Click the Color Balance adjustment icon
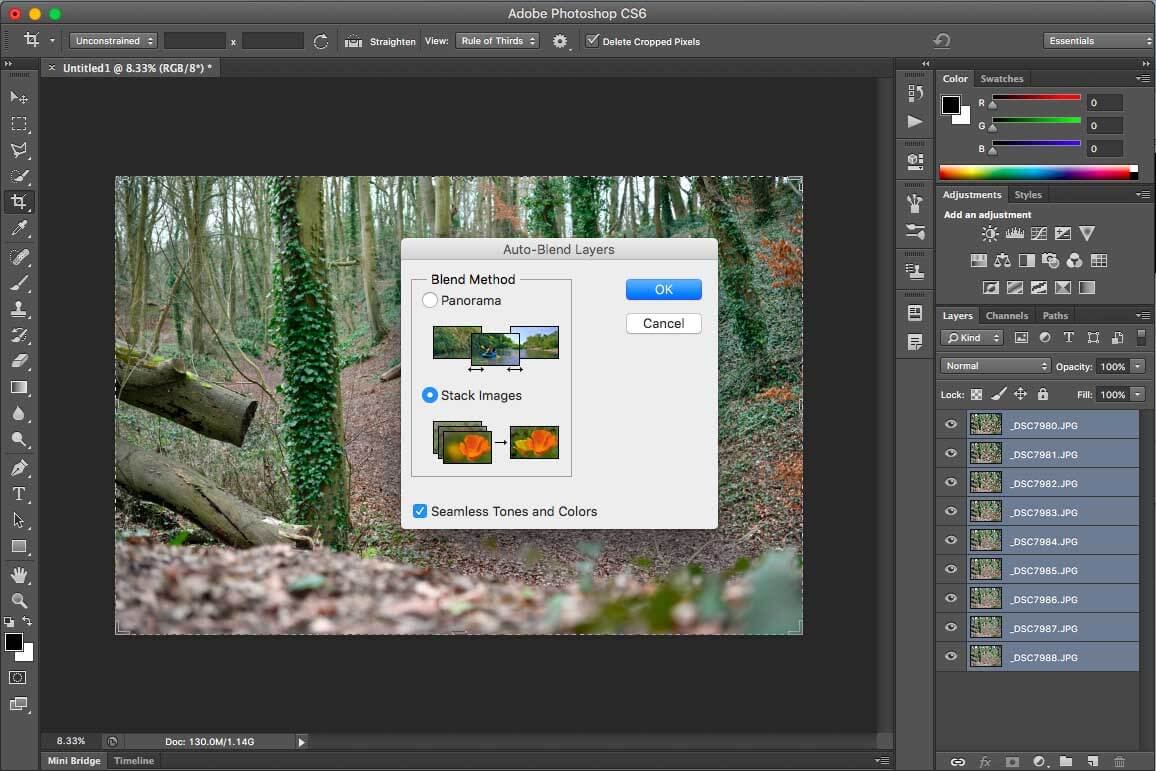This screenshot has height=771, width=1156. click(x=1002, y=260)
